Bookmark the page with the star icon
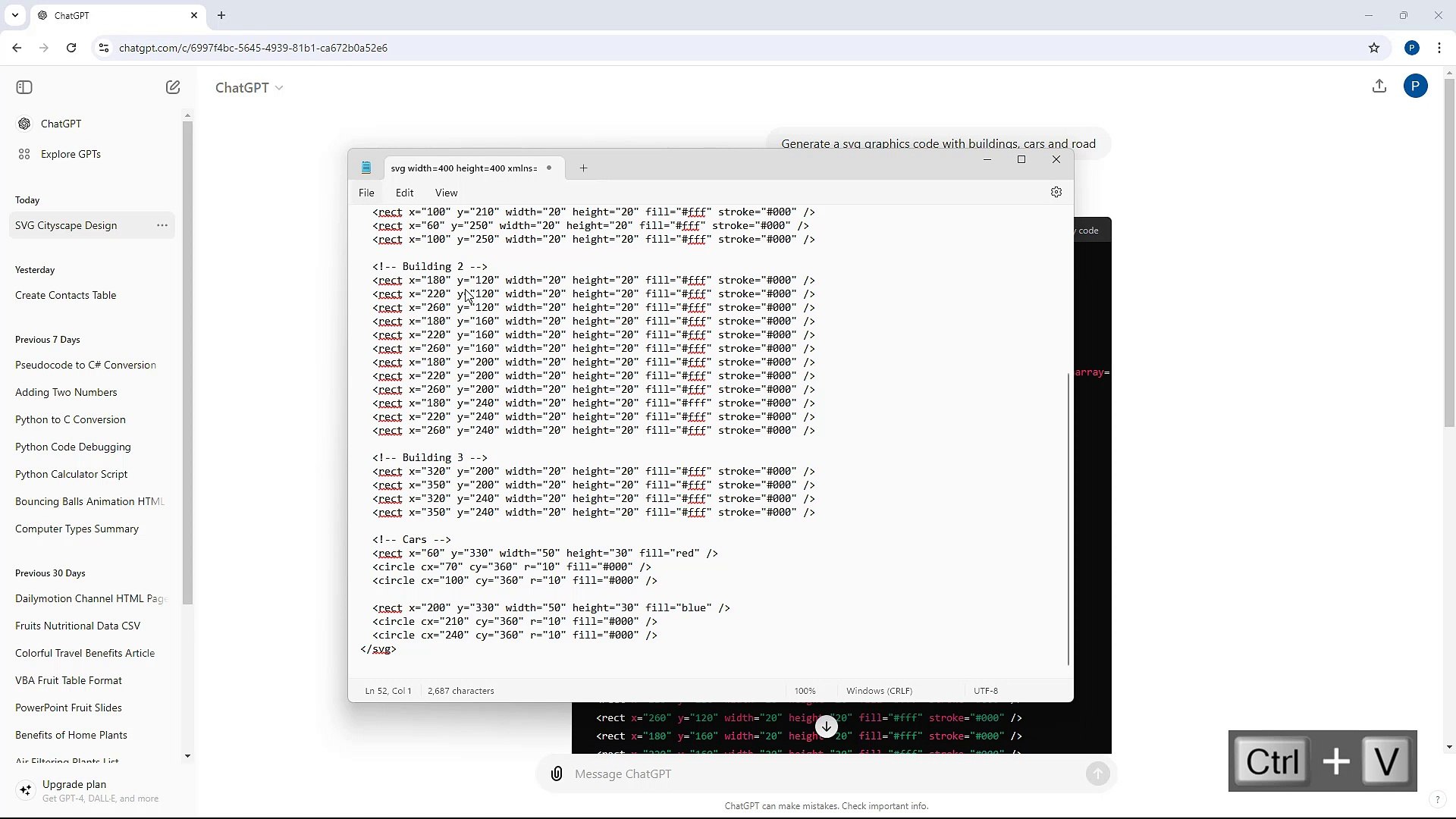The height and width of the screenshot is (819, 1456). pos(1374,47)
